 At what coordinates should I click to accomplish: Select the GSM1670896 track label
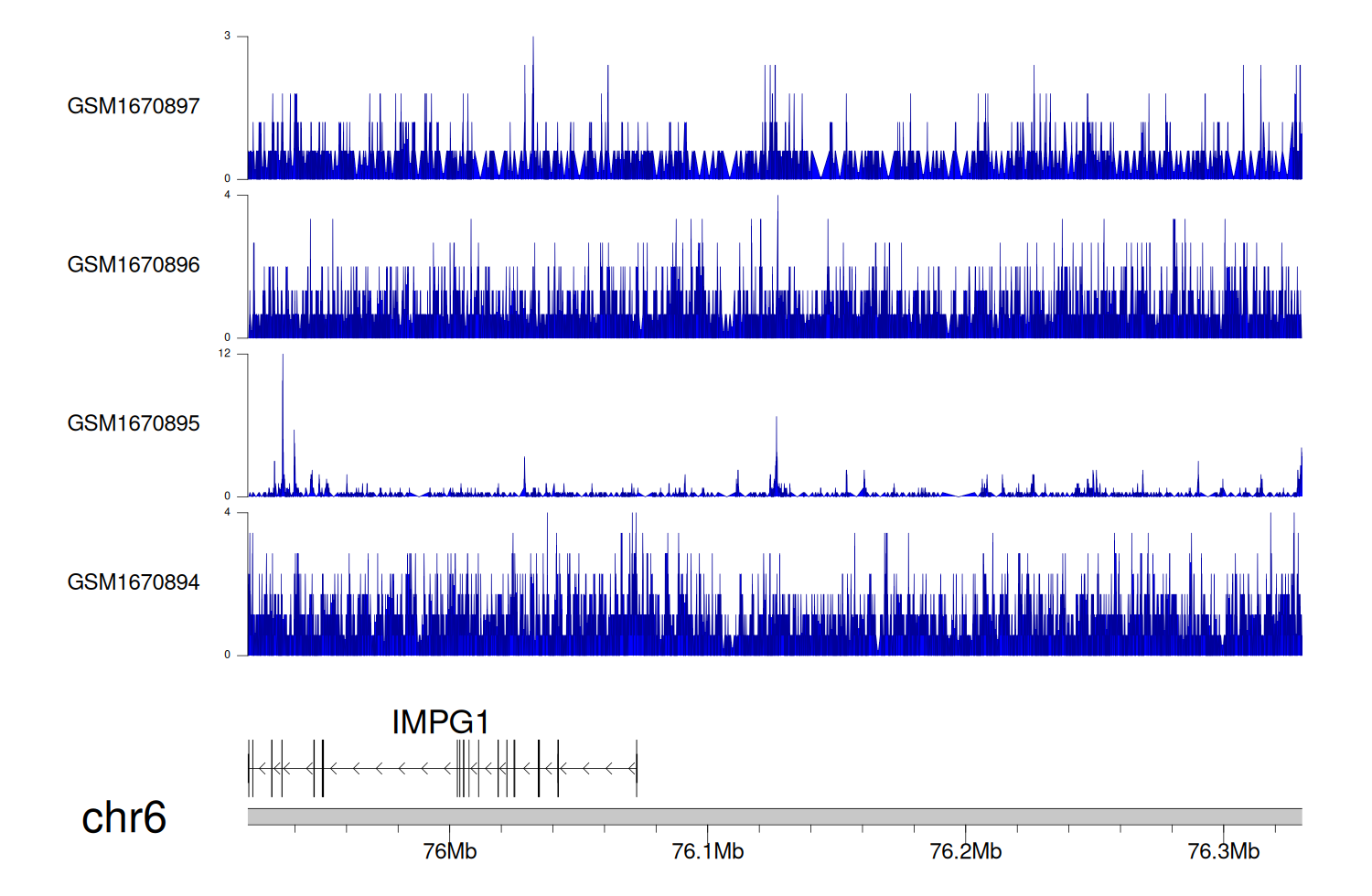click(134, 265)
